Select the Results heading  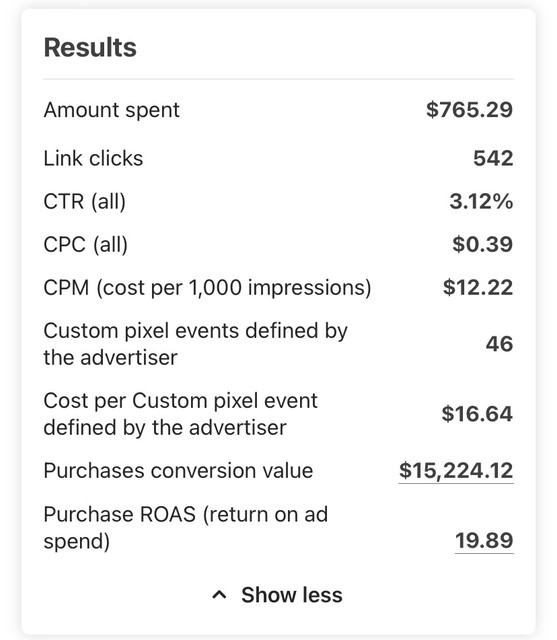90,47
